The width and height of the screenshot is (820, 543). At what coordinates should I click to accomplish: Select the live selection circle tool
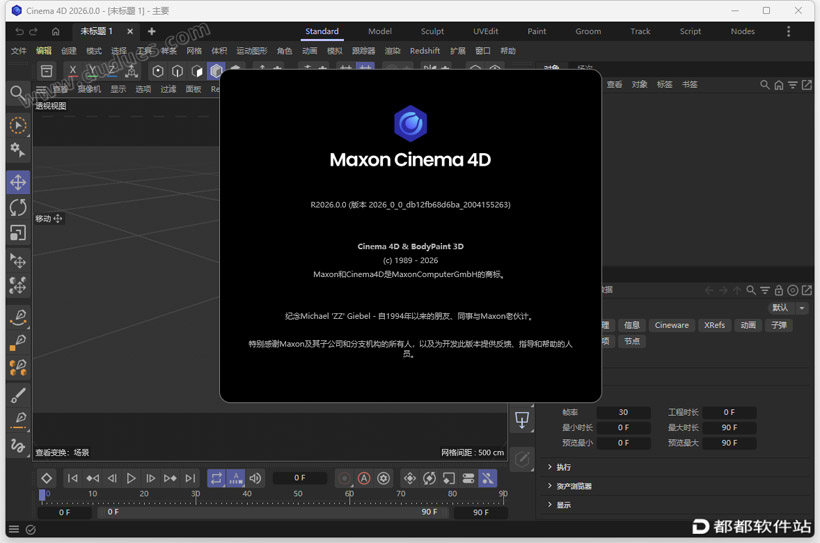[18, 126]
